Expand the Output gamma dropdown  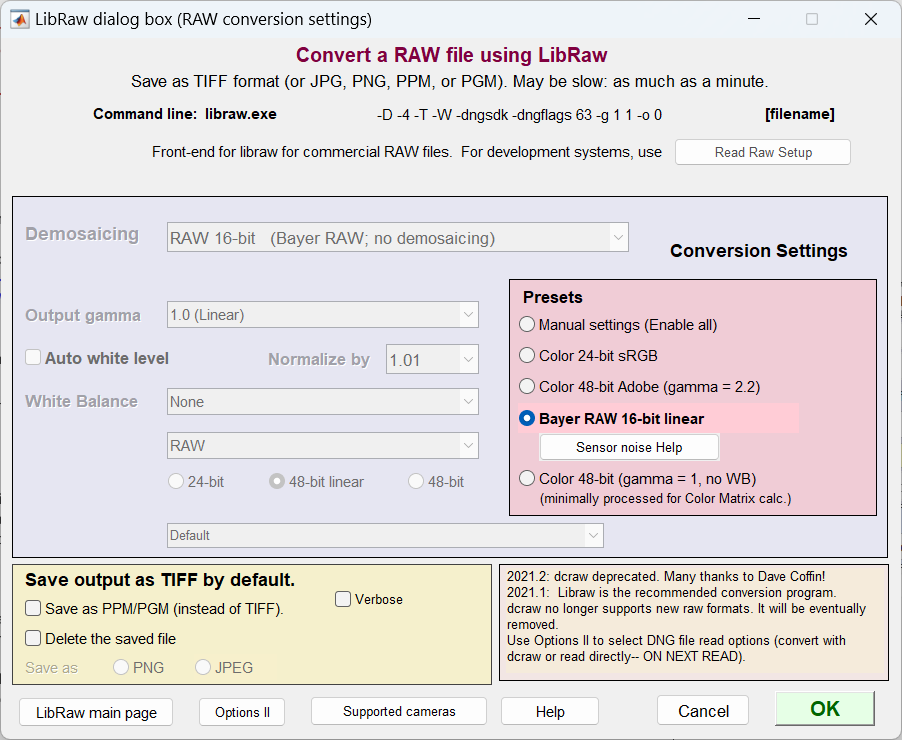coord(323,315)
